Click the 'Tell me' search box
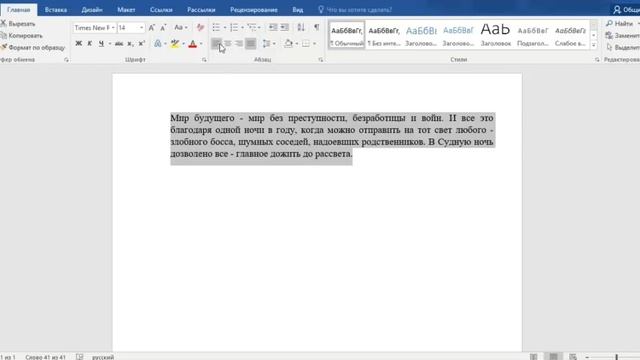 355,9
